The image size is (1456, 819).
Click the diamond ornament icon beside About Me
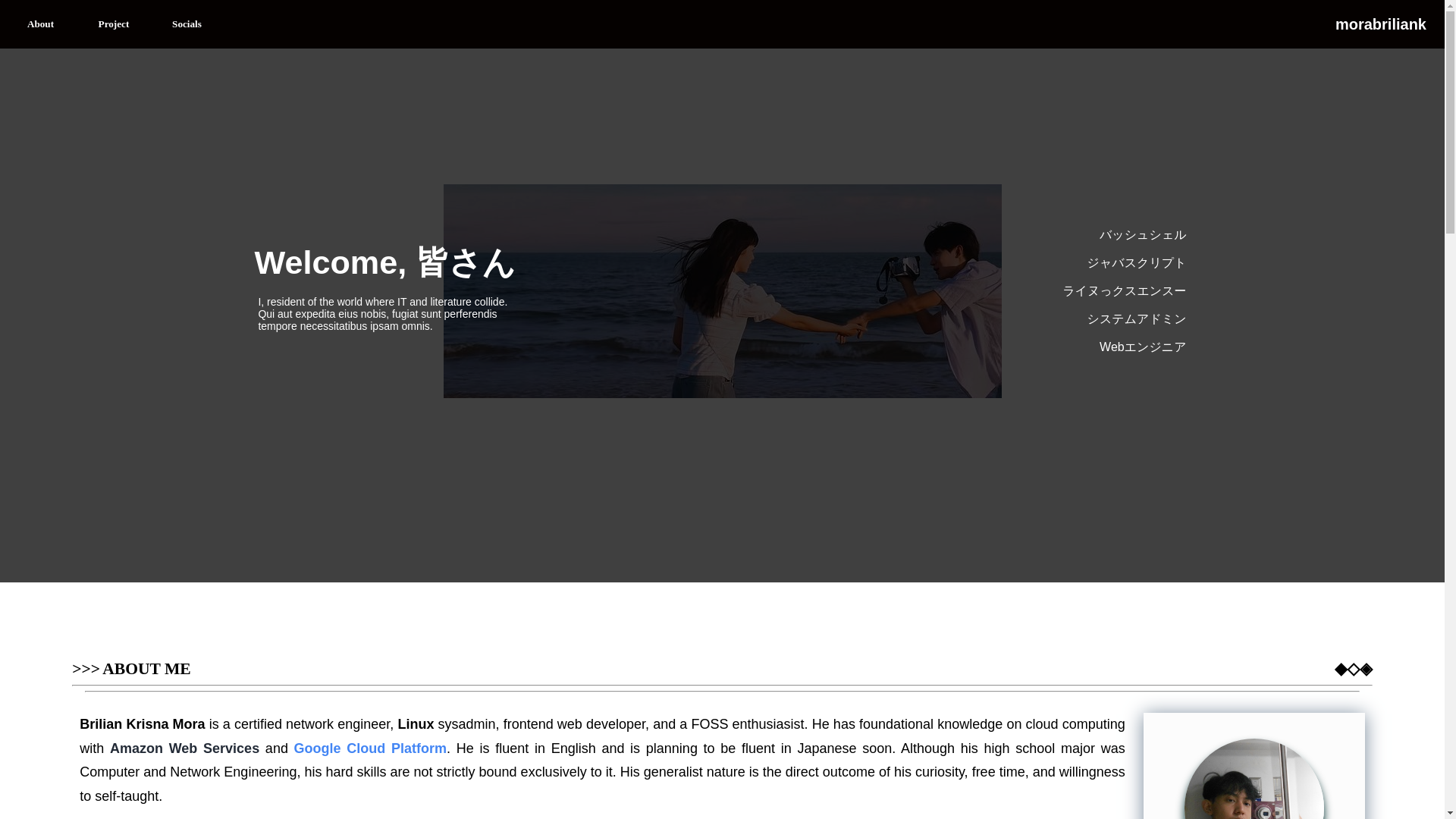point(1354,670)
